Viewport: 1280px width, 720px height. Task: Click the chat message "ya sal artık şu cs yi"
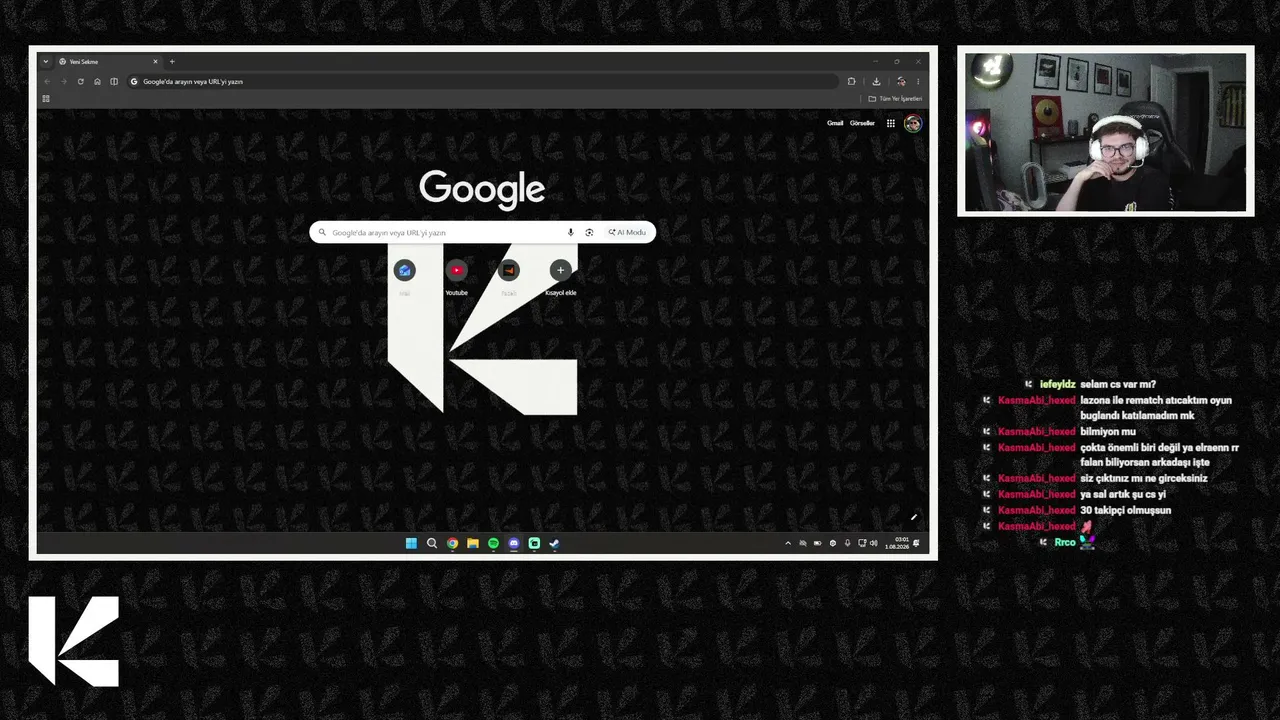click(1123, 494)
